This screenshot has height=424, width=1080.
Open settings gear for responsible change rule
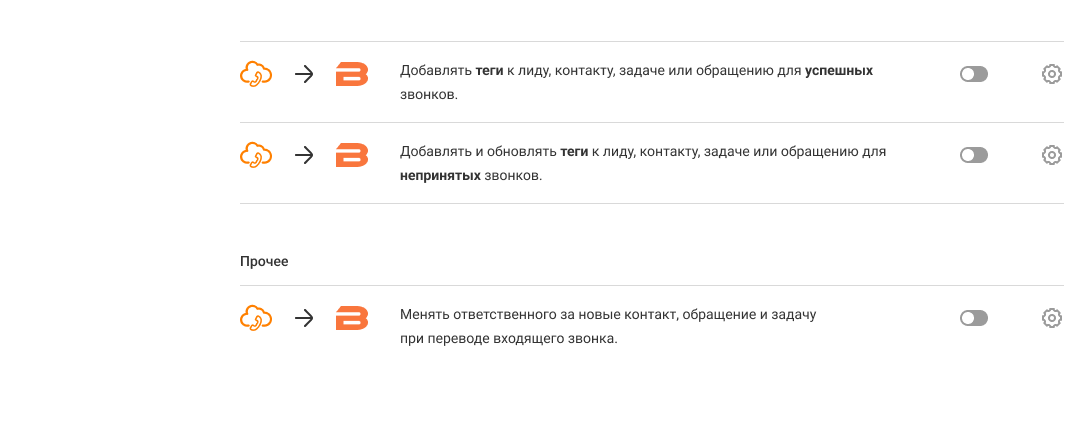[x=1051, y=318]
